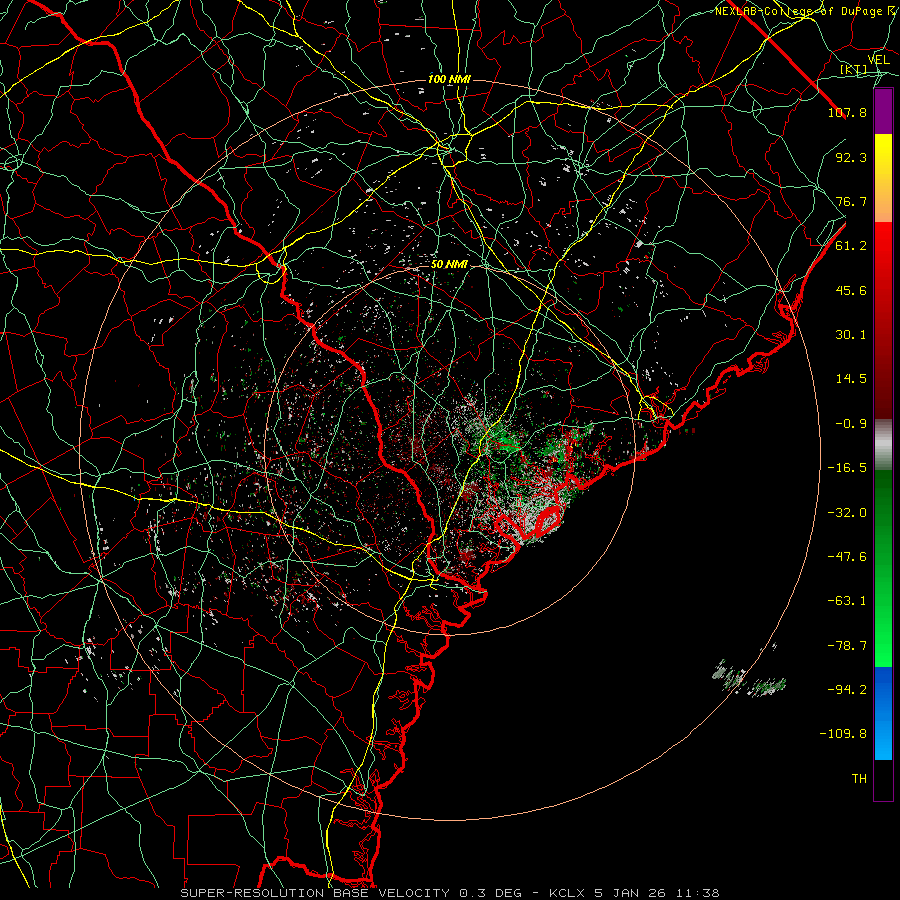Click the 92.3 legend value
The height and width of the screenshot is (900, 900).
pos(851,157)
